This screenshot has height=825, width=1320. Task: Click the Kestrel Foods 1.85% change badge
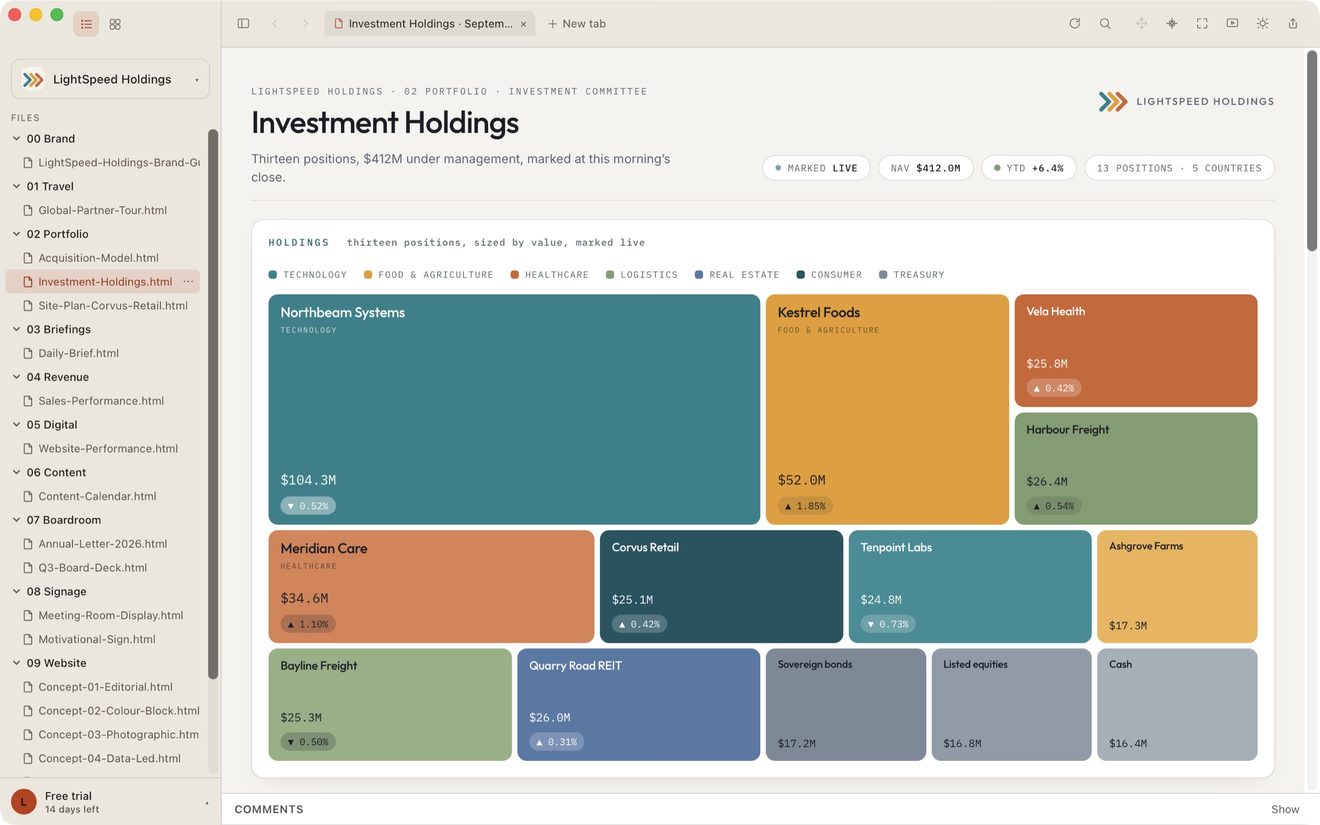click(x=805, y=506)
